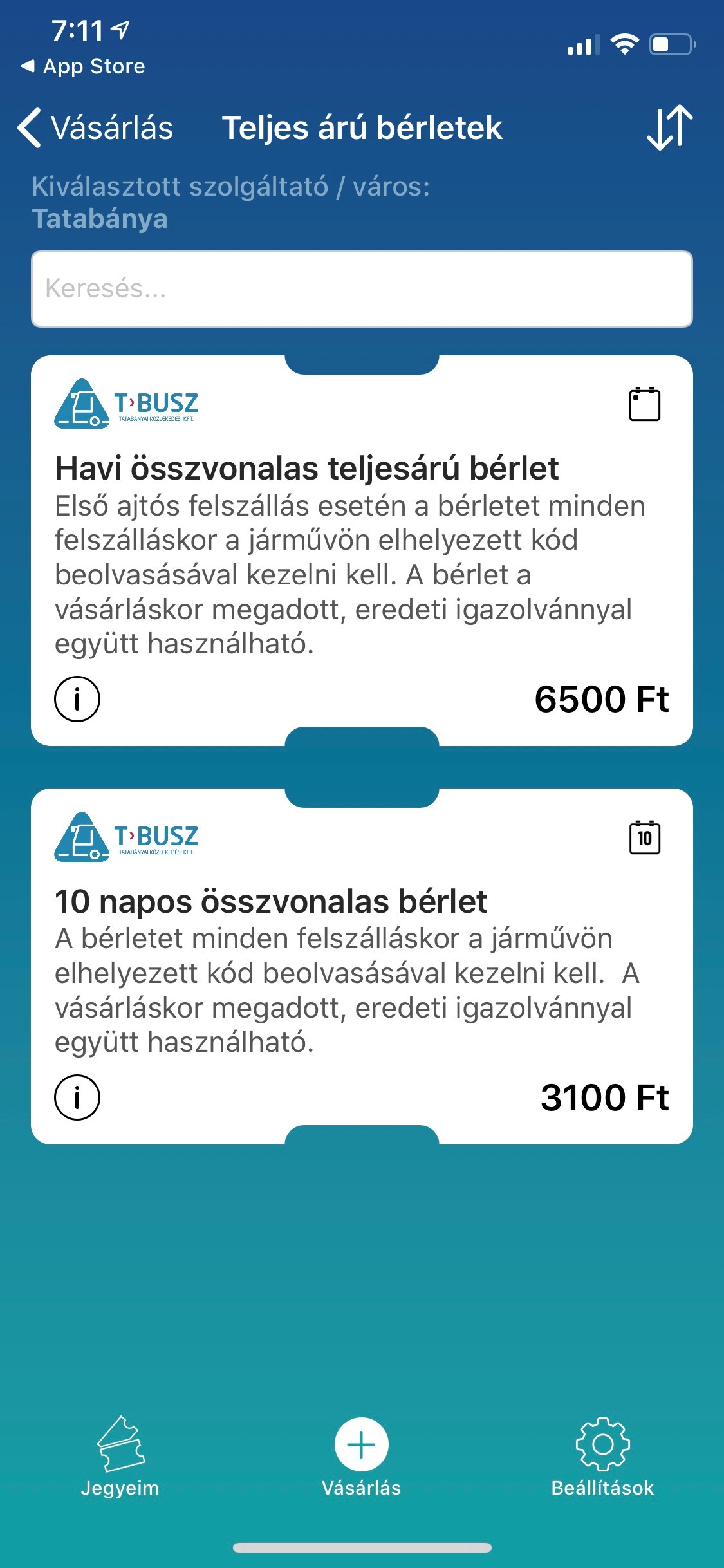The height and width of the screenshot is (1568, 724).
Task: Return to the App Store via the status bar link
Action: (x=84, y=66)
